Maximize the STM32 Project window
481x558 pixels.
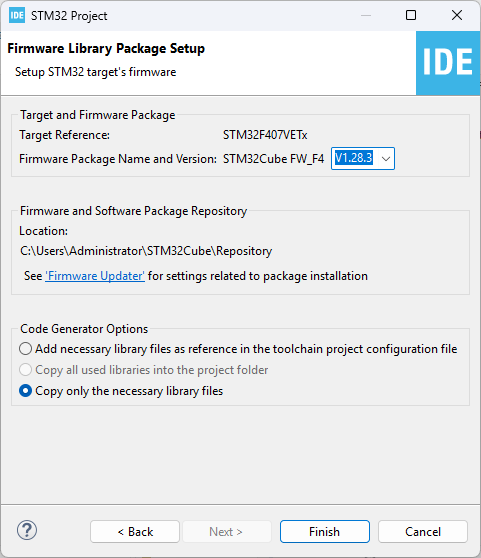[411, 15]
